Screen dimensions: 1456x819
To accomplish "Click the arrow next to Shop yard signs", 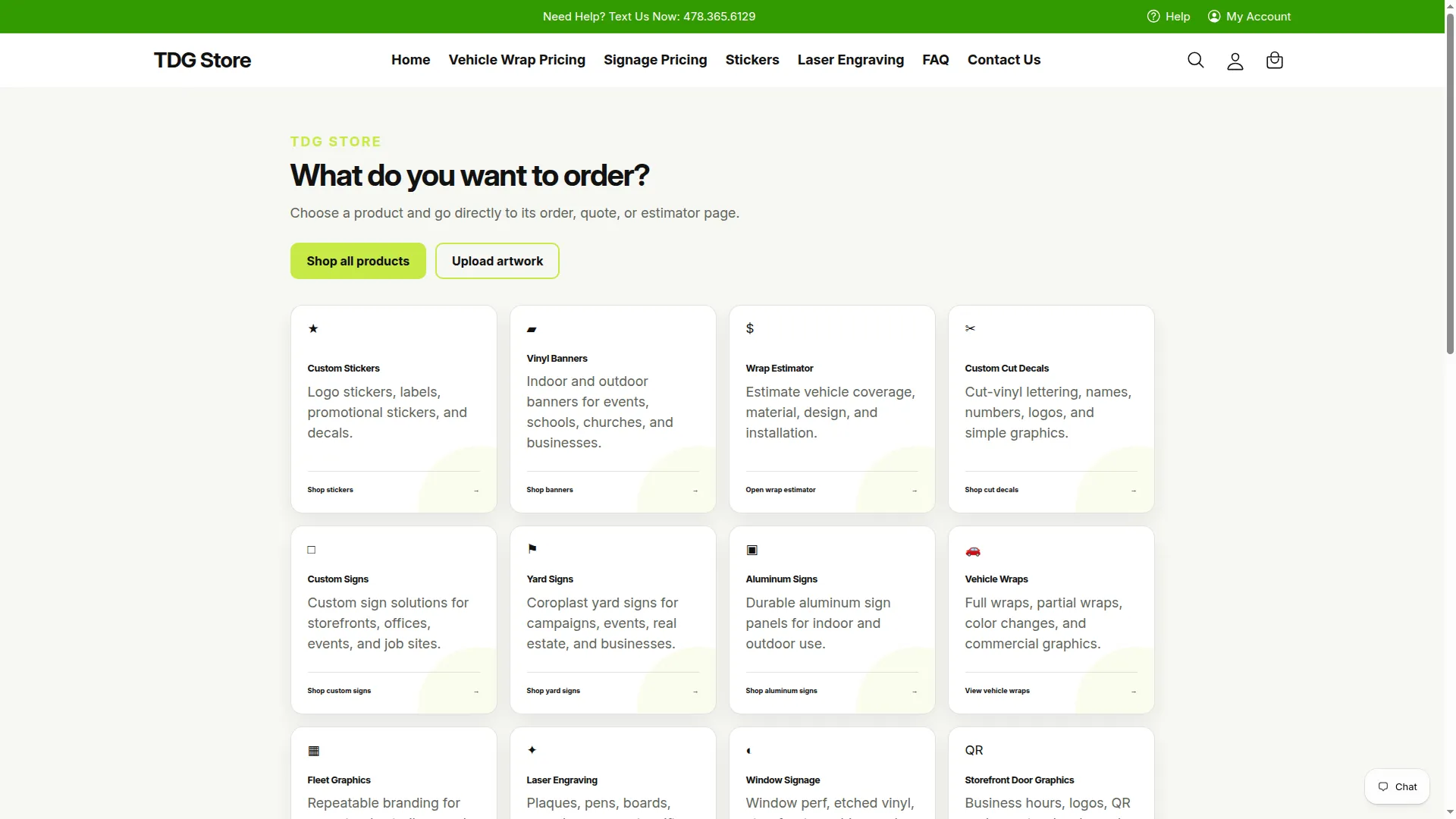I will point(695,692).
